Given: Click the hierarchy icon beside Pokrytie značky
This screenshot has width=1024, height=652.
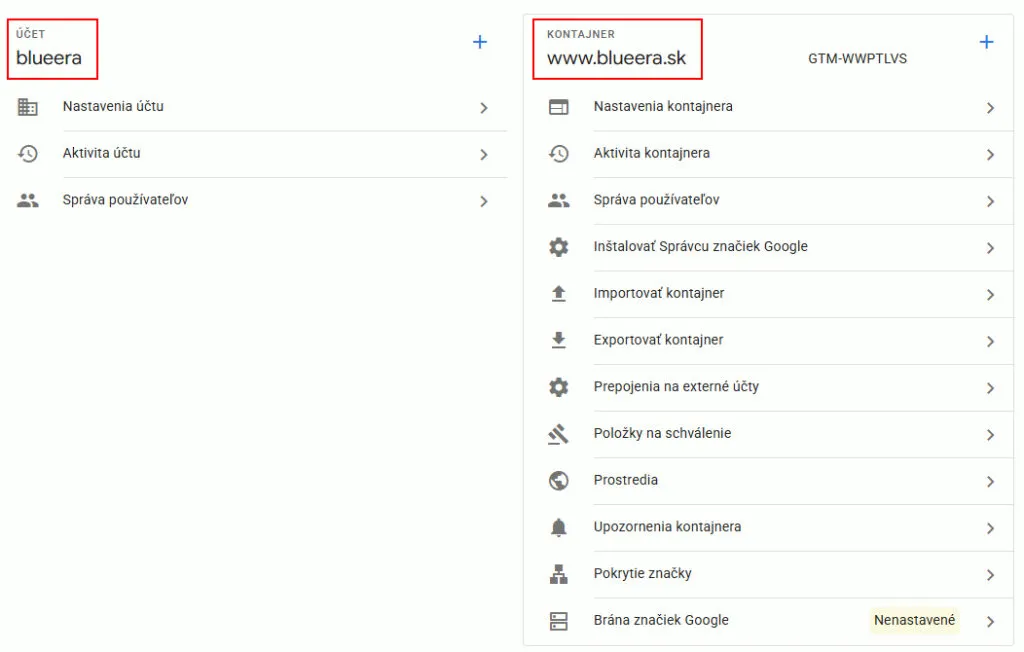Looking at the screenshot, I should 559,574.
